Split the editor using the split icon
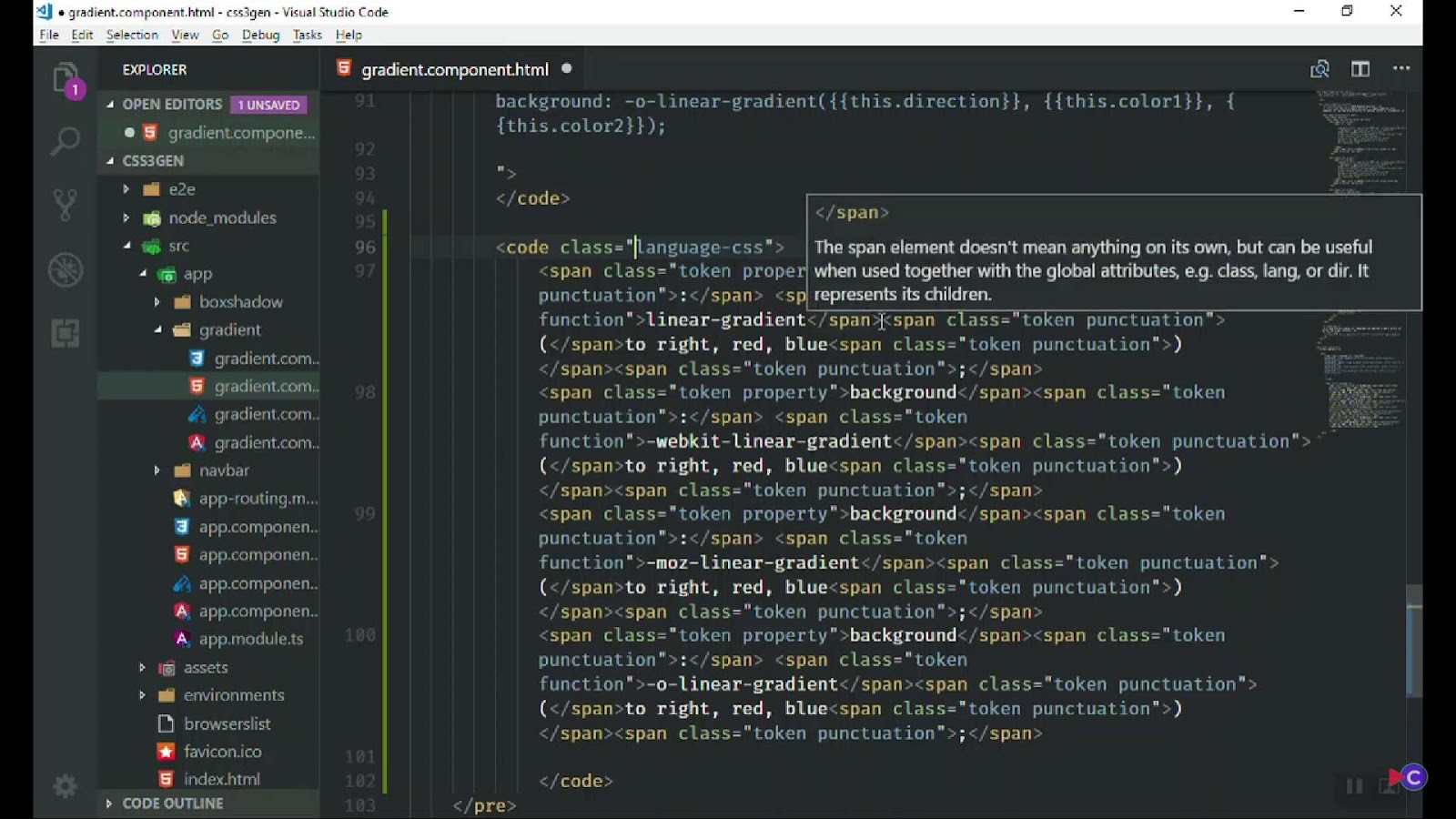The image size is (1456, 819). 1360,68
